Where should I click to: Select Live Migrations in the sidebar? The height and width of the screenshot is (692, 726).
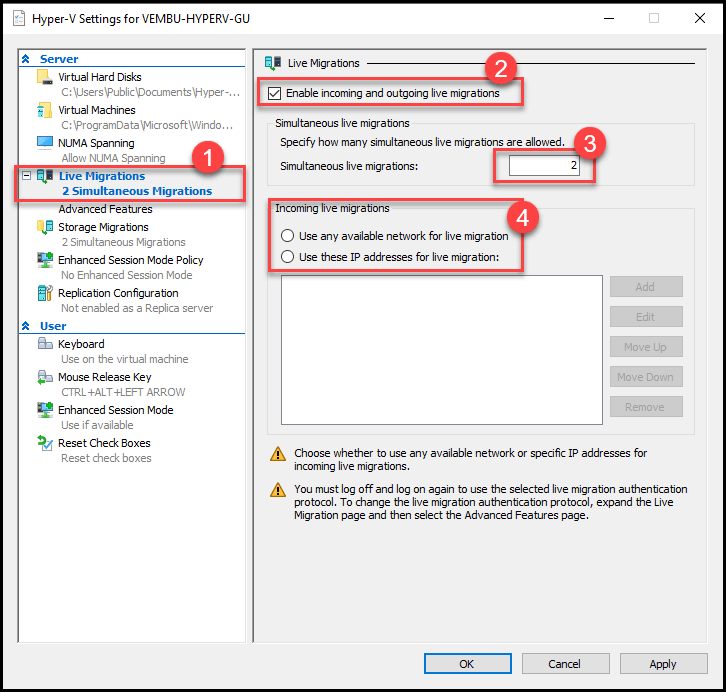[102, 176]
